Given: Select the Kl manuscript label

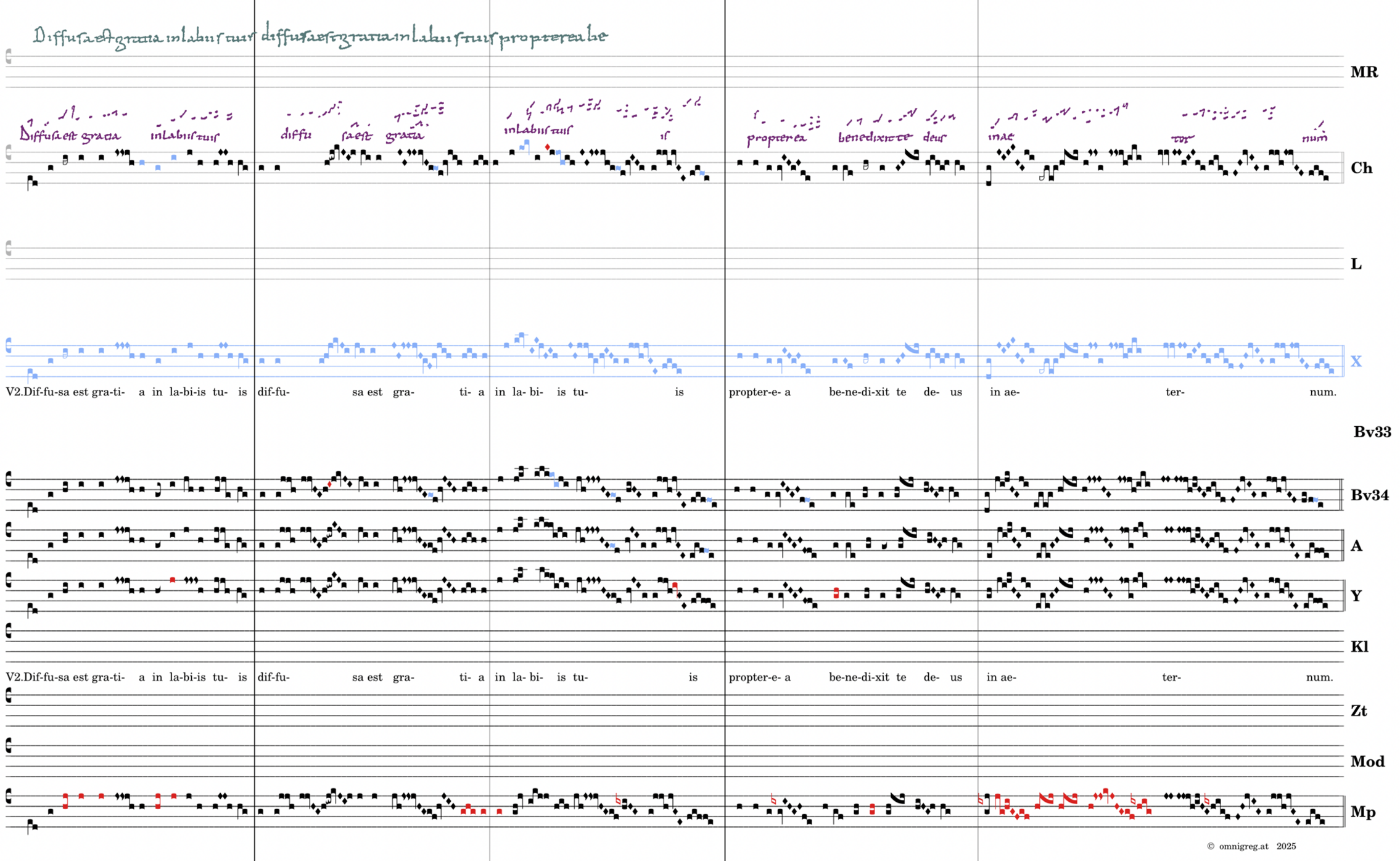Looking at the screenshot, I should coord(1359,646).
